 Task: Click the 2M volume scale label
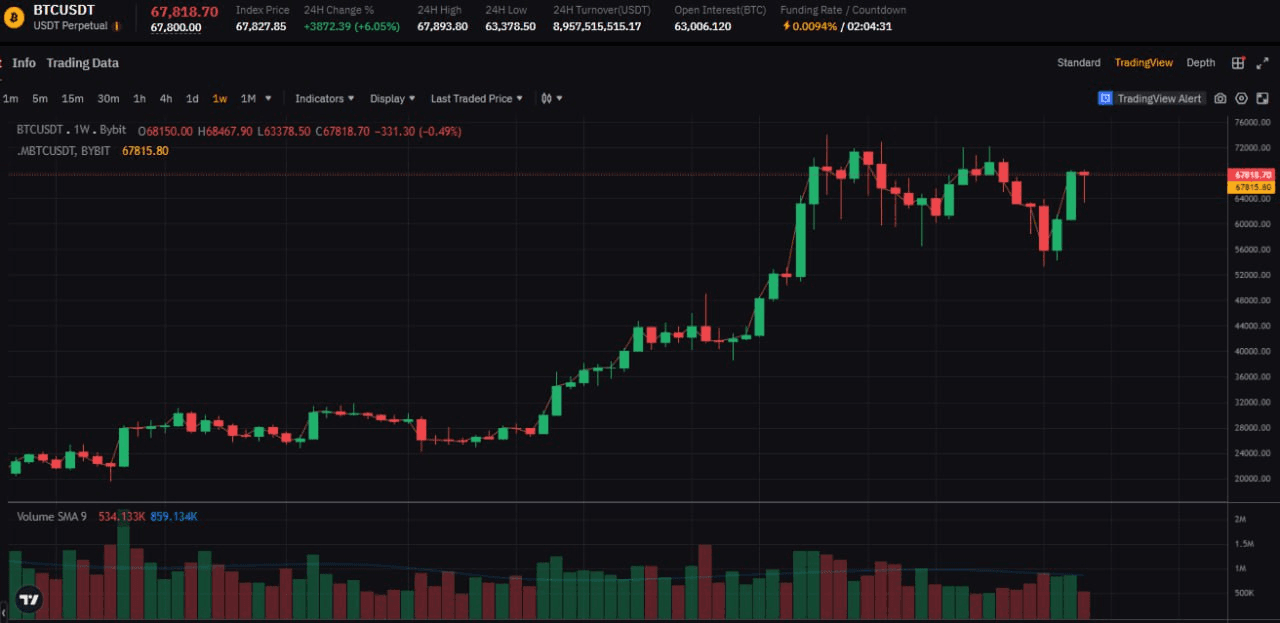[x=1240, y=520]
